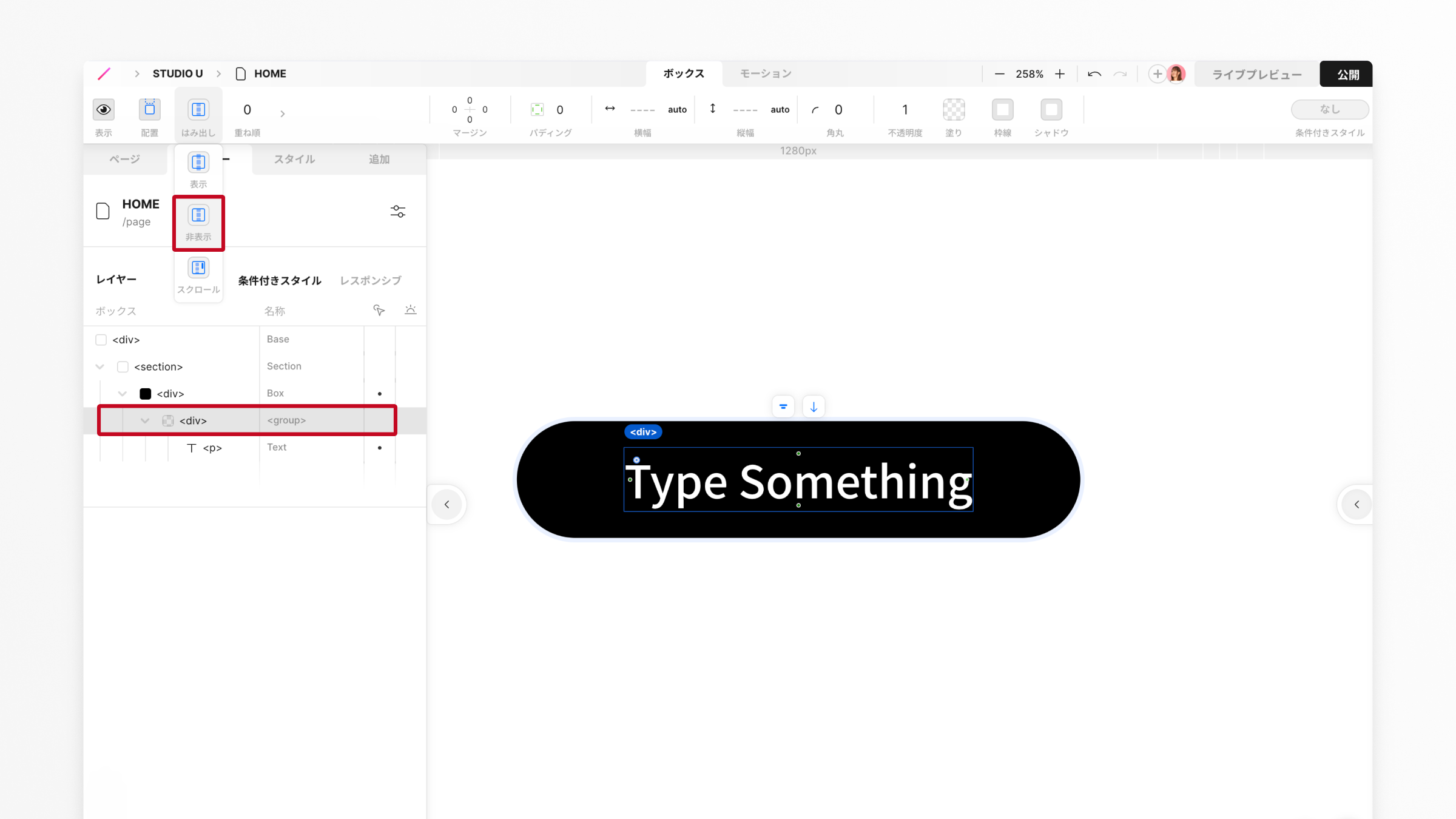Screen dimensions: 1456x819
Task: Undo the last action
Action: point(1094,74)
